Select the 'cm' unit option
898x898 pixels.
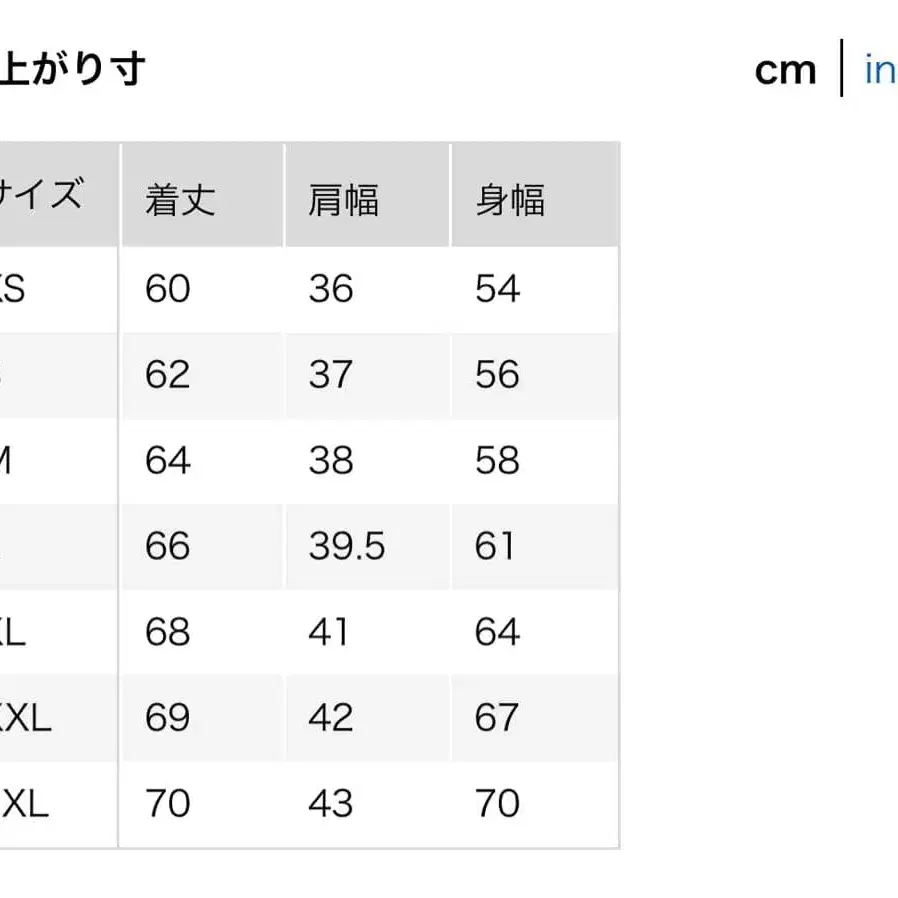coord(786,69)
